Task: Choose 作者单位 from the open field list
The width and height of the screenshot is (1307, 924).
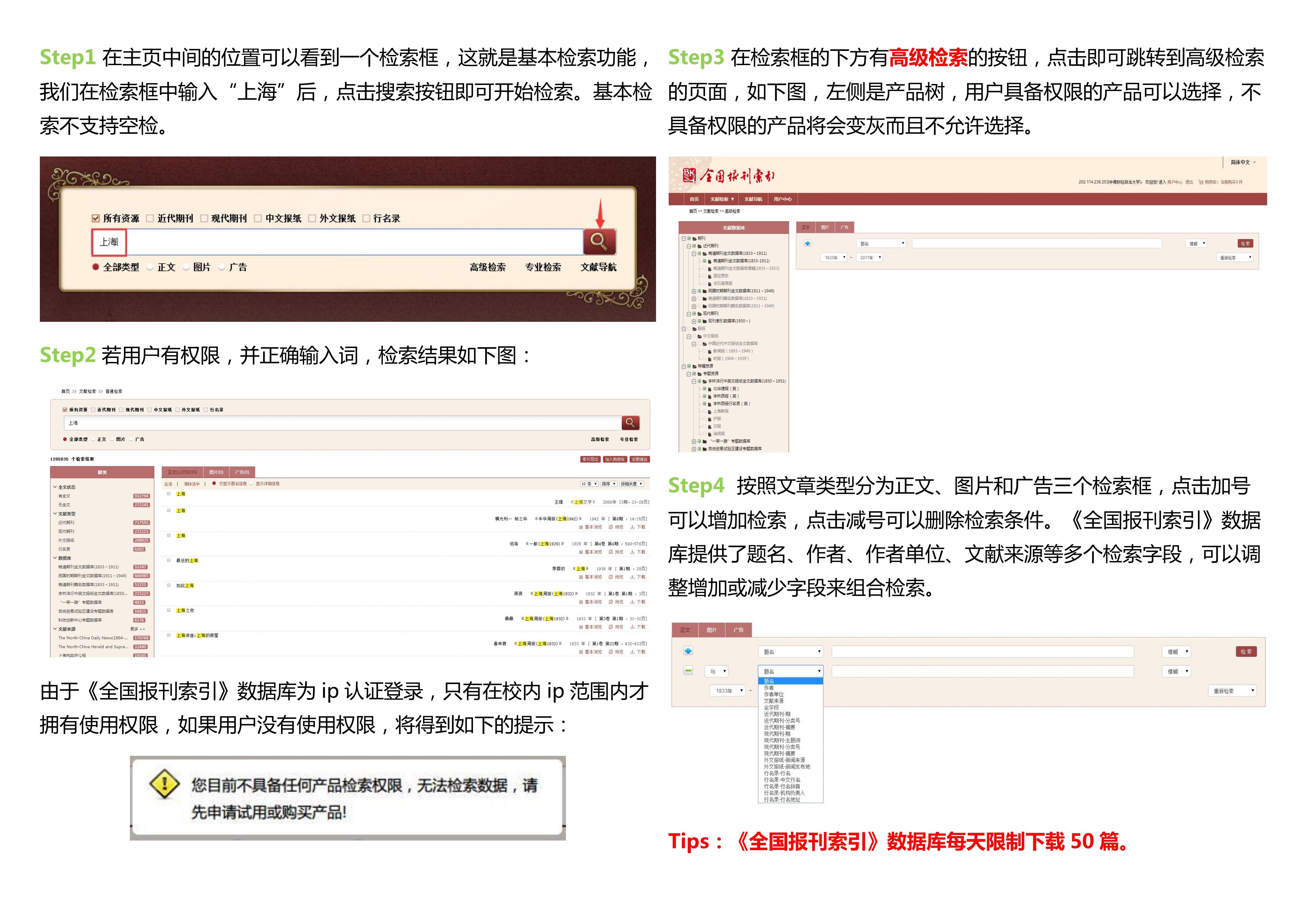Action: tap(790, 694)
